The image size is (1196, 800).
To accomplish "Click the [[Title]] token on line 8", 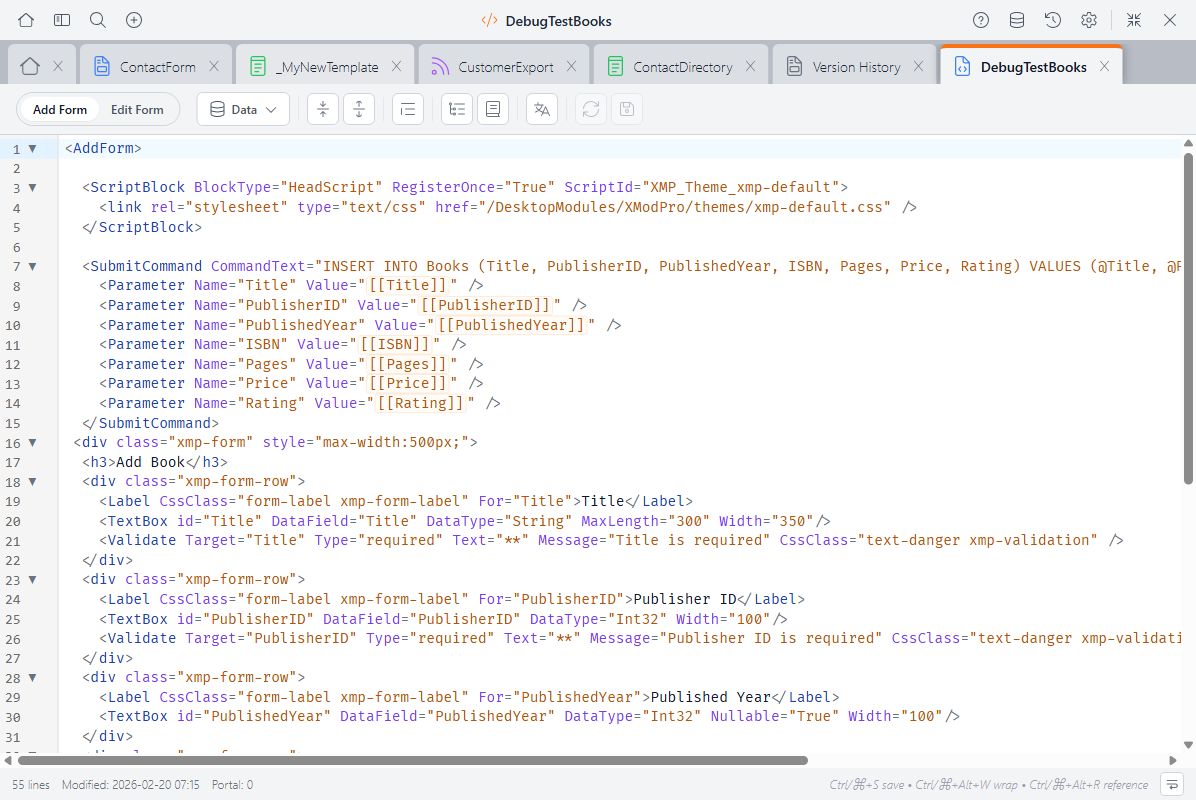I will [x=407, y=285].
